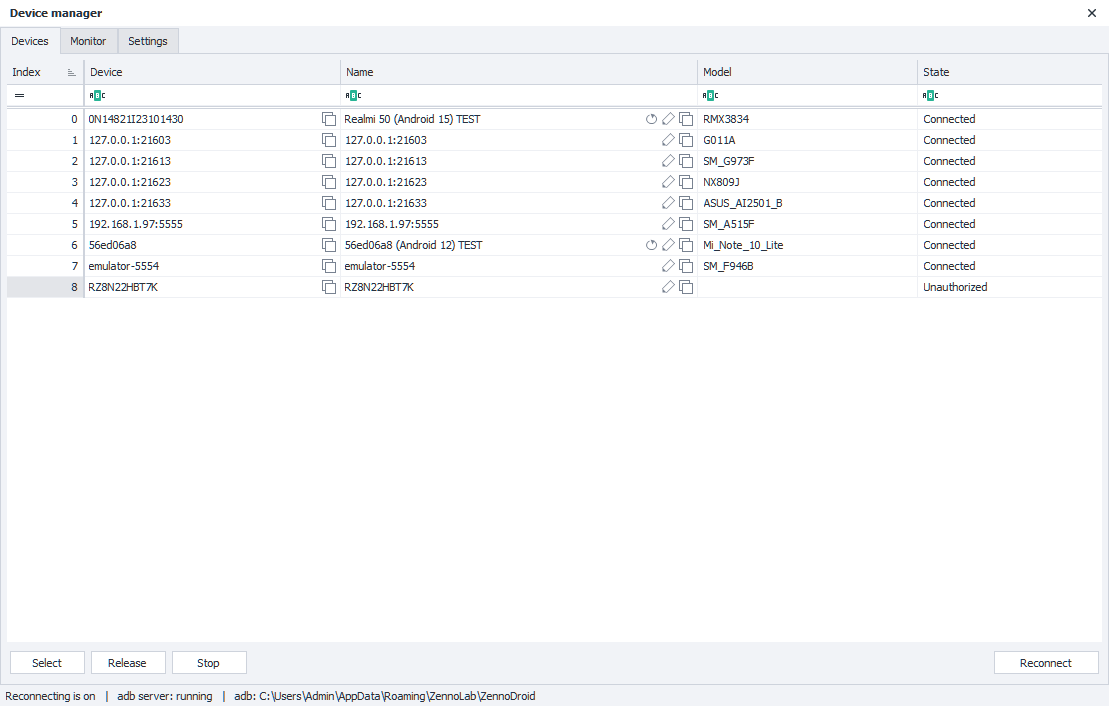1109x706 pixels.
Task: Copy name 56ed06a8 (Android 12) TEST
Action: click(x=686, y=245)
